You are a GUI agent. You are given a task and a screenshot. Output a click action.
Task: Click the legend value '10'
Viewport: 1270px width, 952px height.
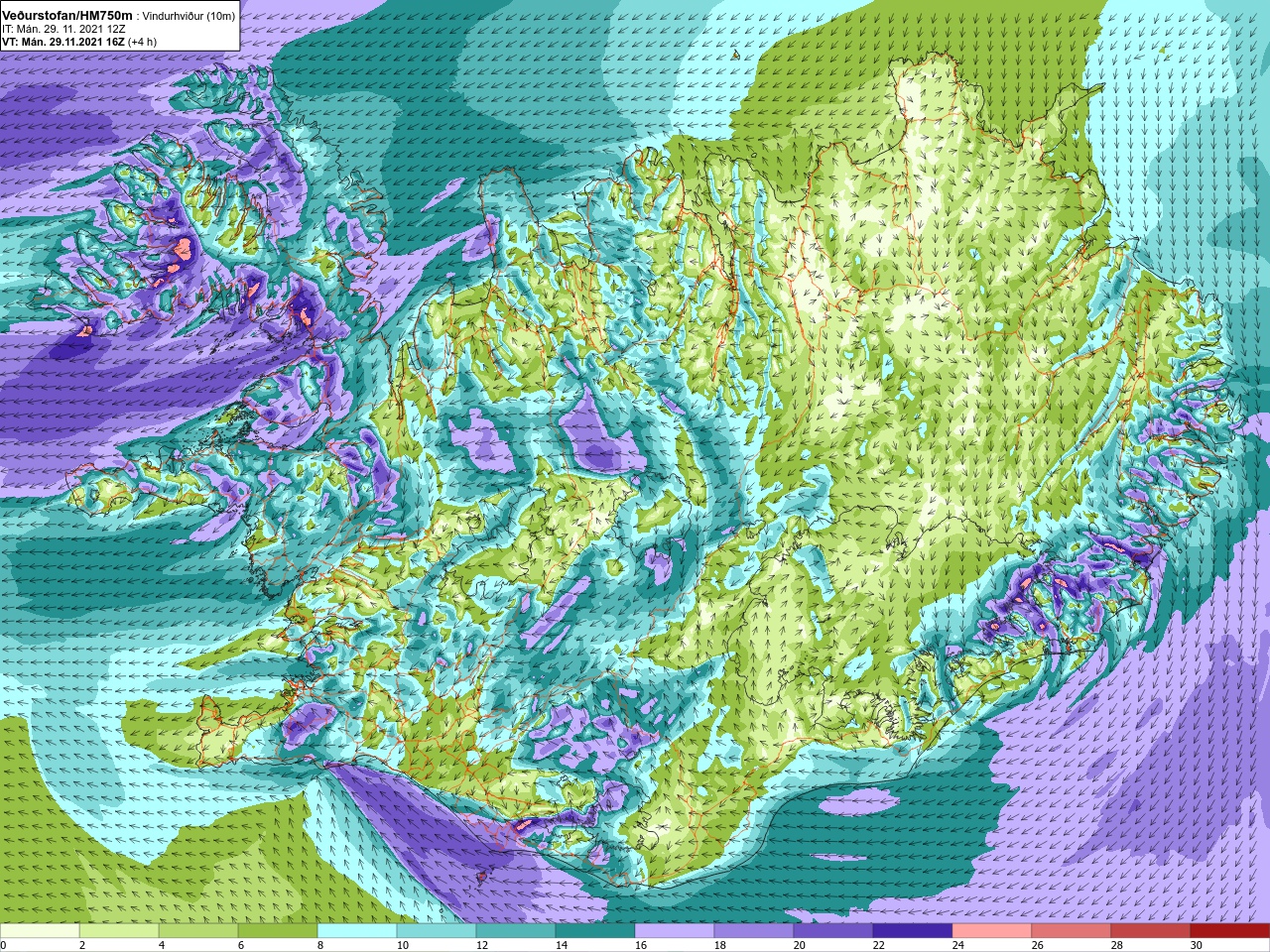click(403, 945)
